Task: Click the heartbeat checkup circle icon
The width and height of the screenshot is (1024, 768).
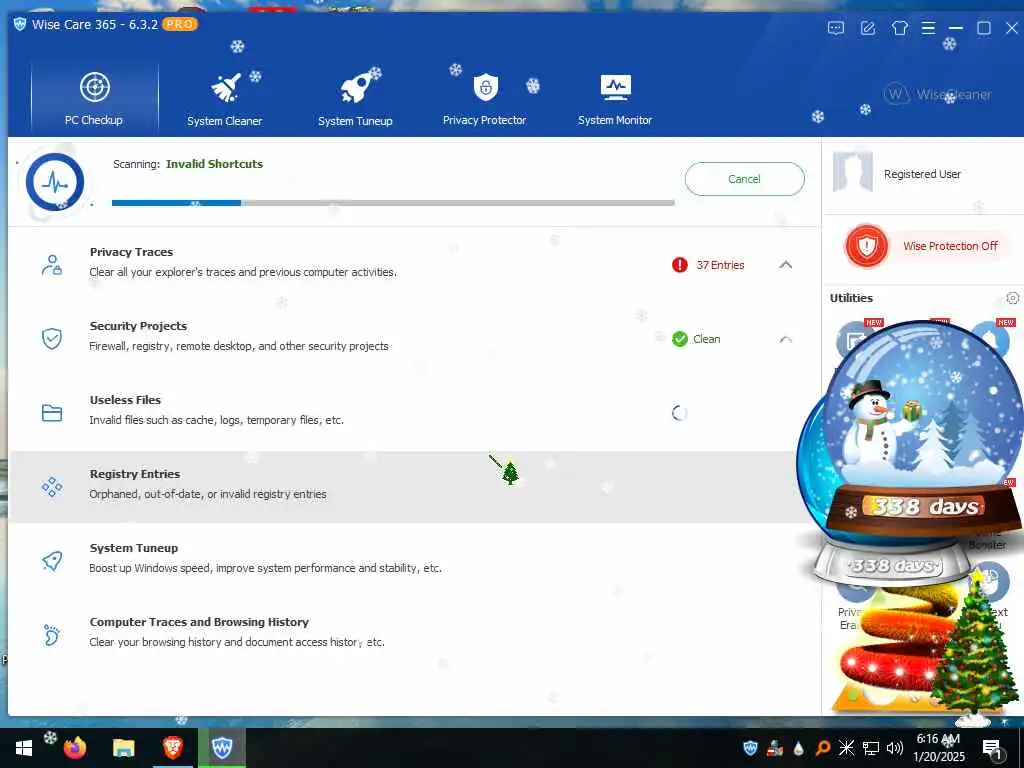Action: tap(55, 182)
